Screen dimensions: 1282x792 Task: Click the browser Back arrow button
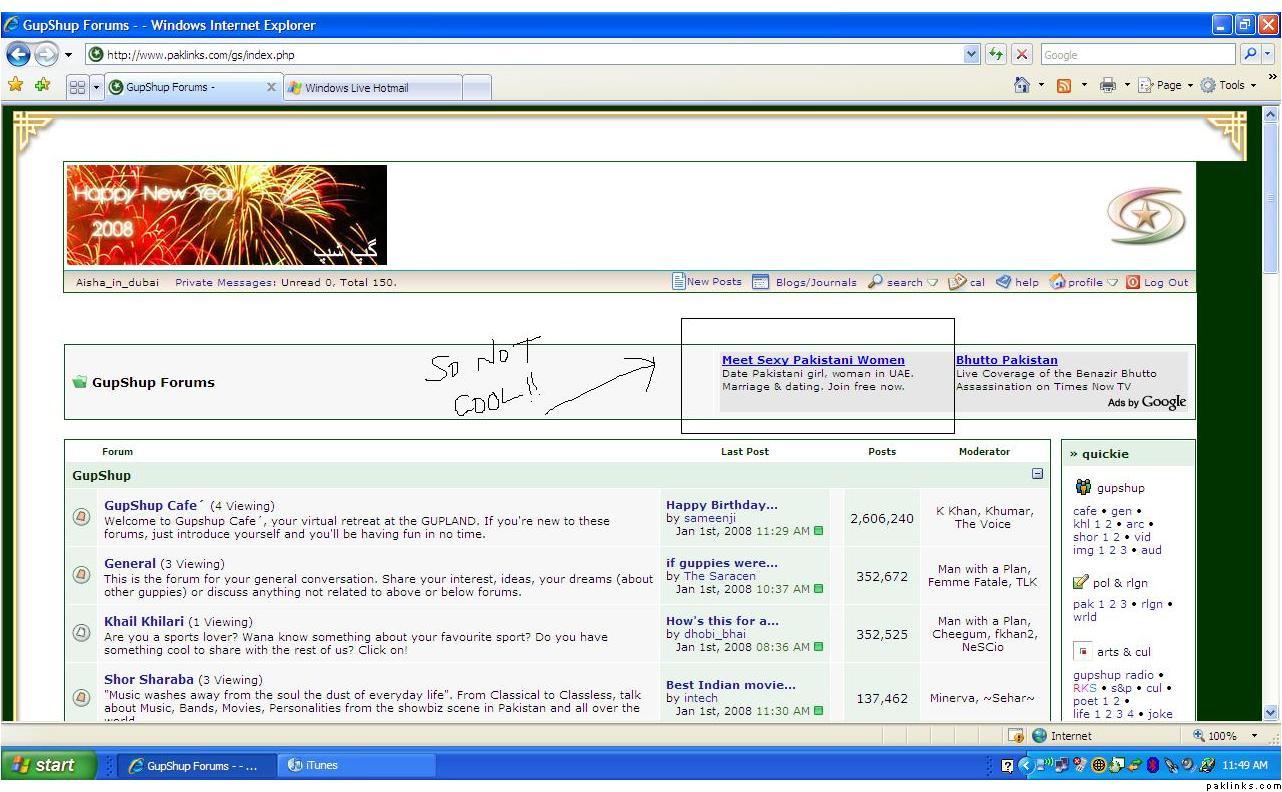point(18,55)
